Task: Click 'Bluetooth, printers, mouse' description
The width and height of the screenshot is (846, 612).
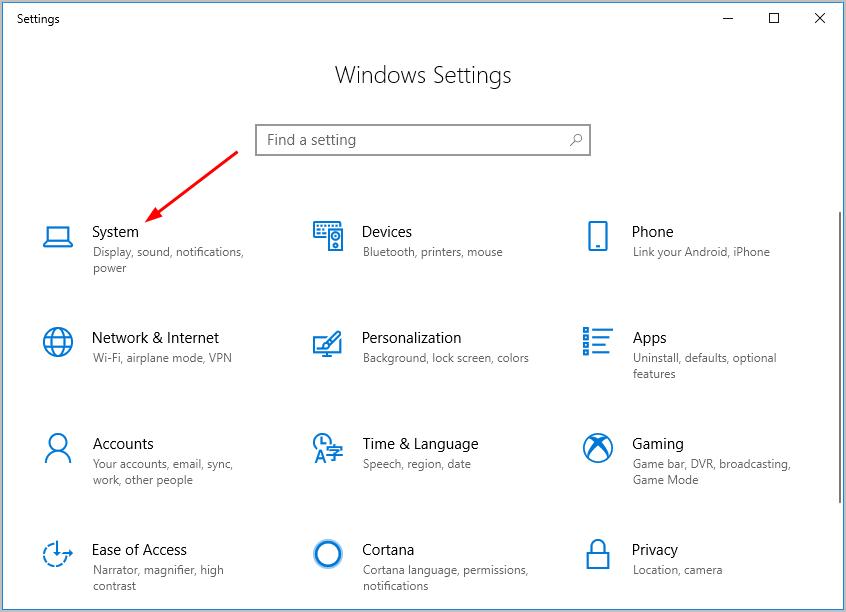Action: pyautogui.click(x=433, y=252)
